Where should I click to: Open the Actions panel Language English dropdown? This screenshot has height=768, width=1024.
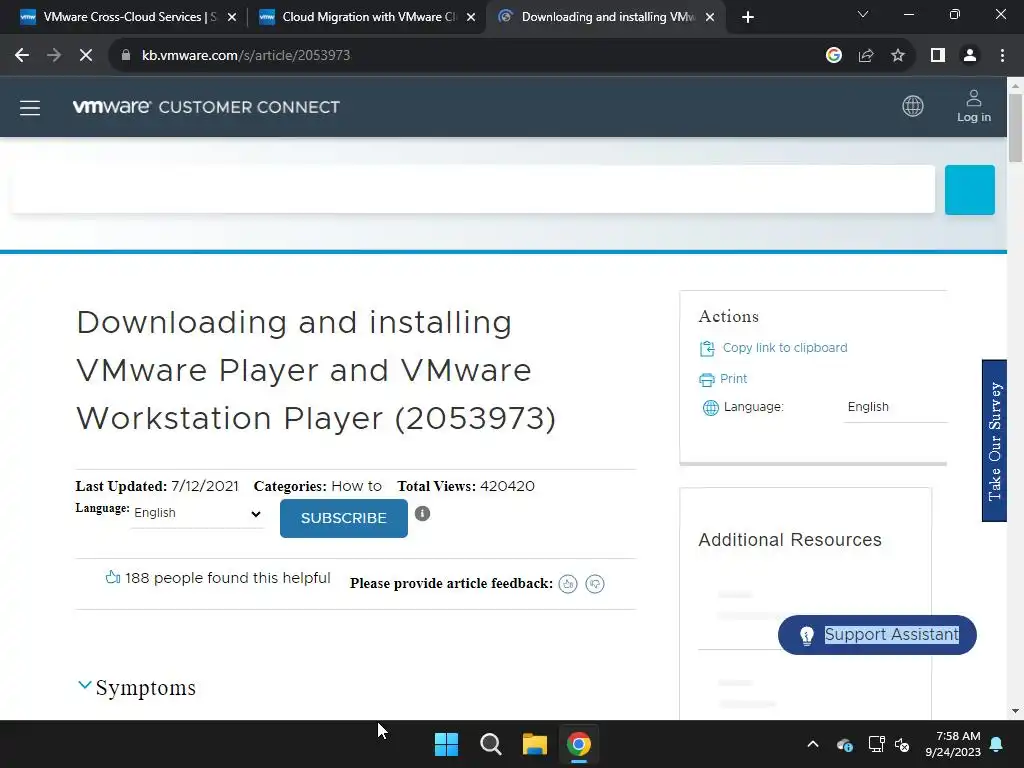[895, 407]
